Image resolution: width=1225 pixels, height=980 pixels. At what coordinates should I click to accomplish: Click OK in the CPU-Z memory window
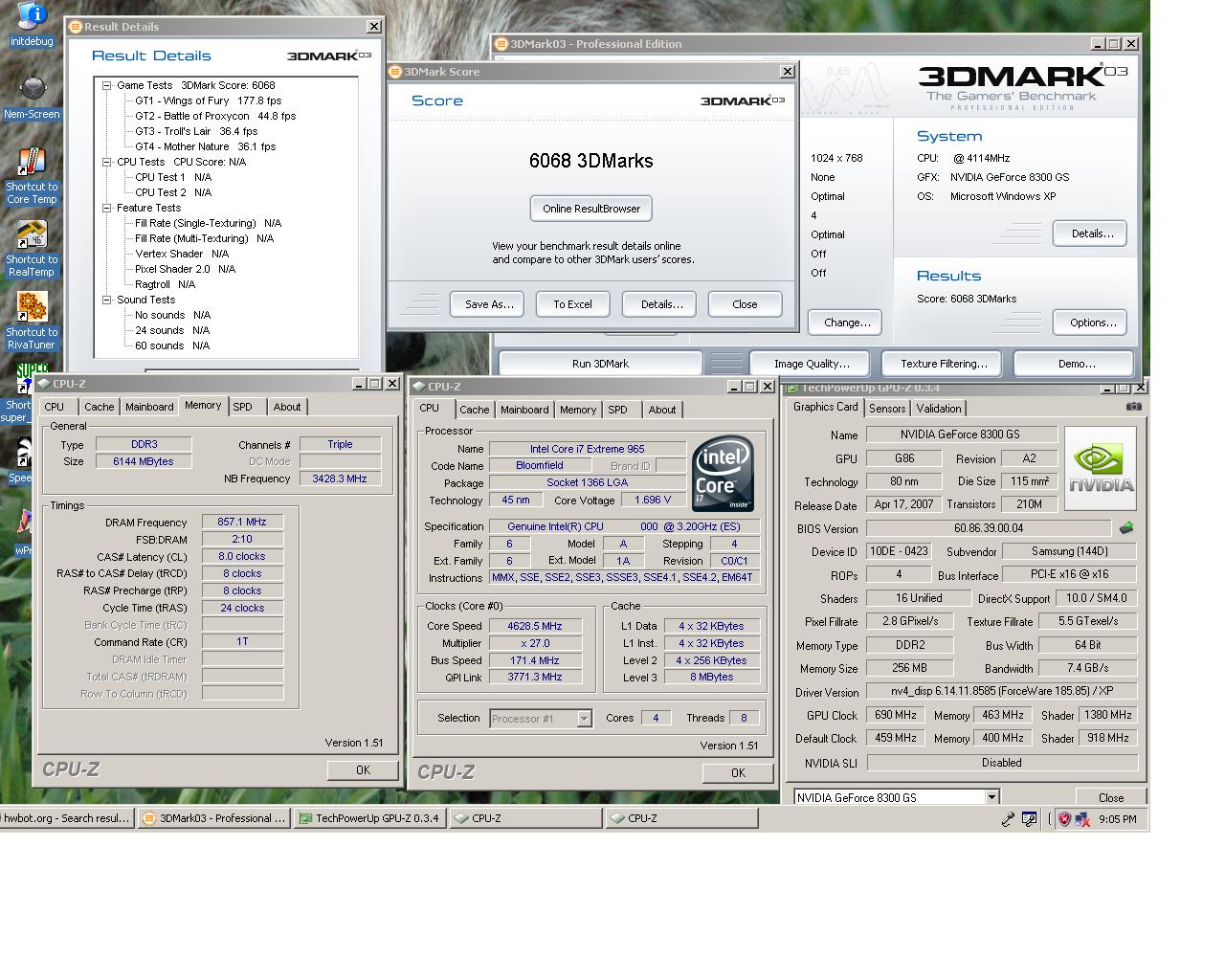coord(363,770)
